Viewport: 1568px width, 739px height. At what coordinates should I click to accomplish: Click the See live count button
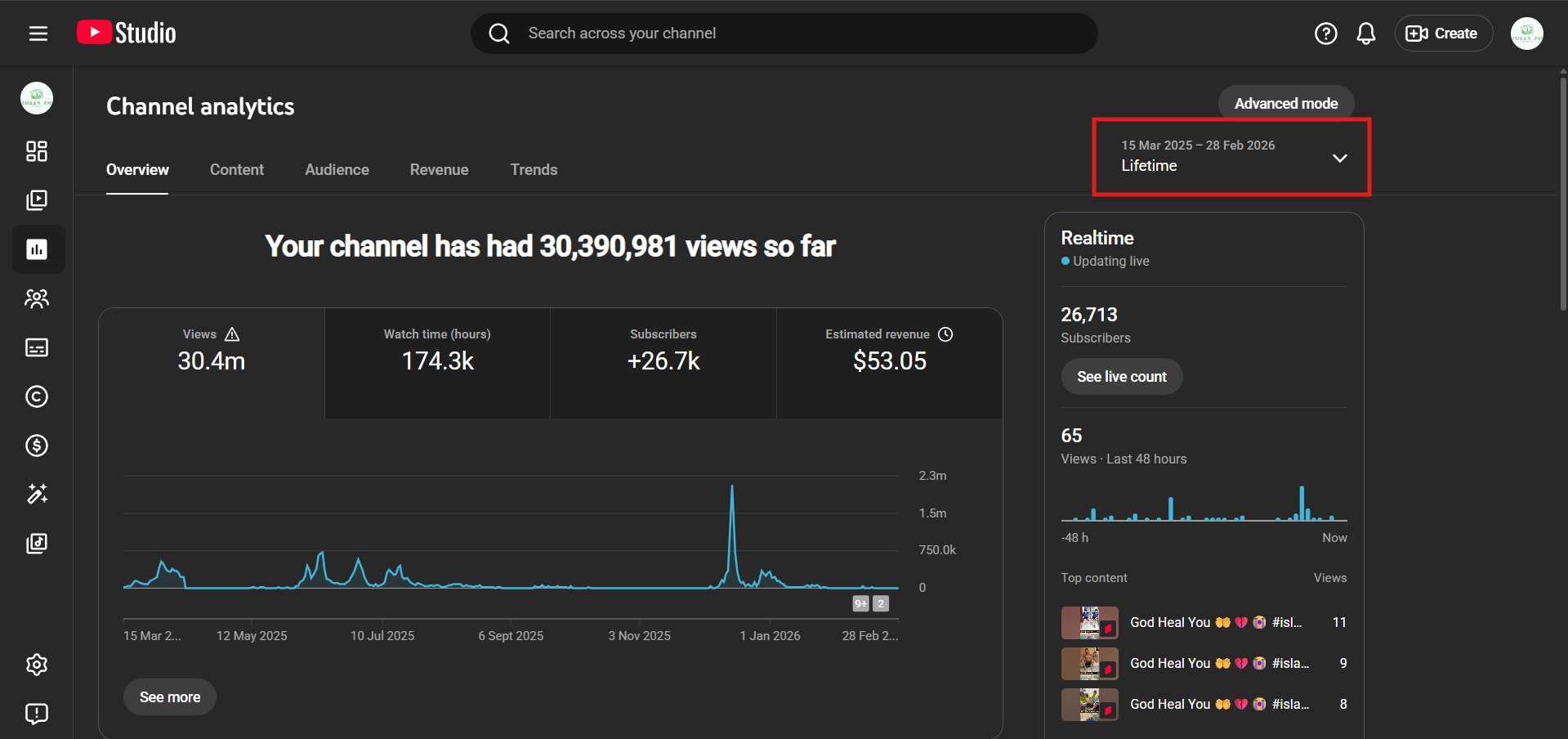1121,377
